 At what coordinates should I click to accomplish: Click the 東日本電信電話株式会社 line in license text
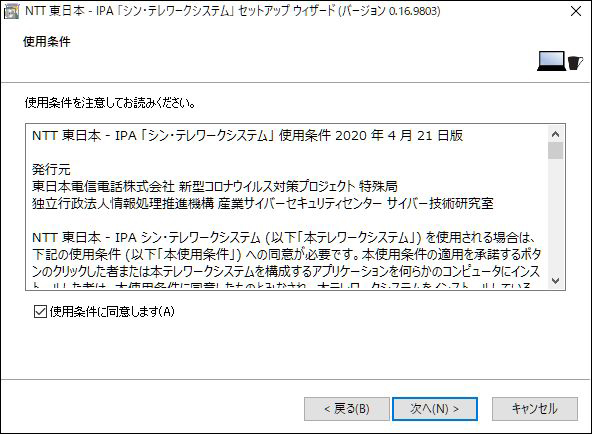coord(215,186)
